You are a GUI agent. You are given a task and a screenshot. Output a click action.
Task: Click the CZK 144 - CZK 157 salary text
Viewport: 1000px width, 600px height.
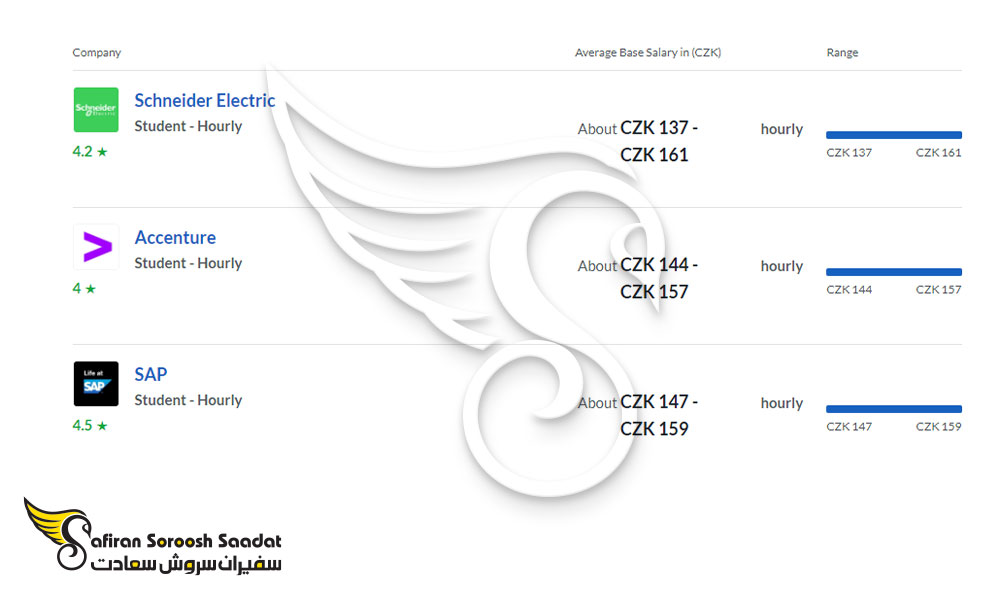tap(659, 278)
